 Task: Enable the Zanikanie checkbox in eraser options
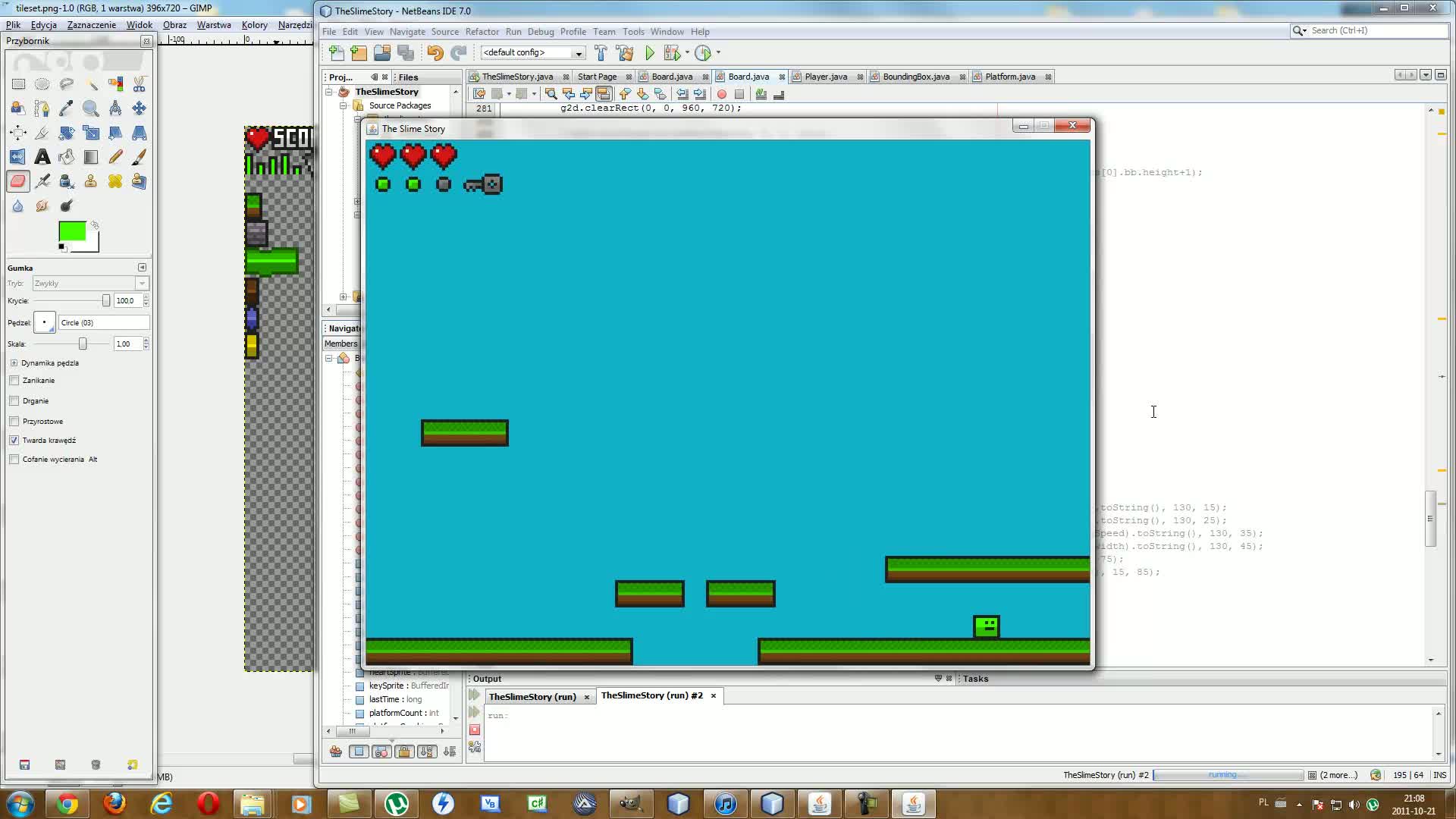(x=14, y=380)
